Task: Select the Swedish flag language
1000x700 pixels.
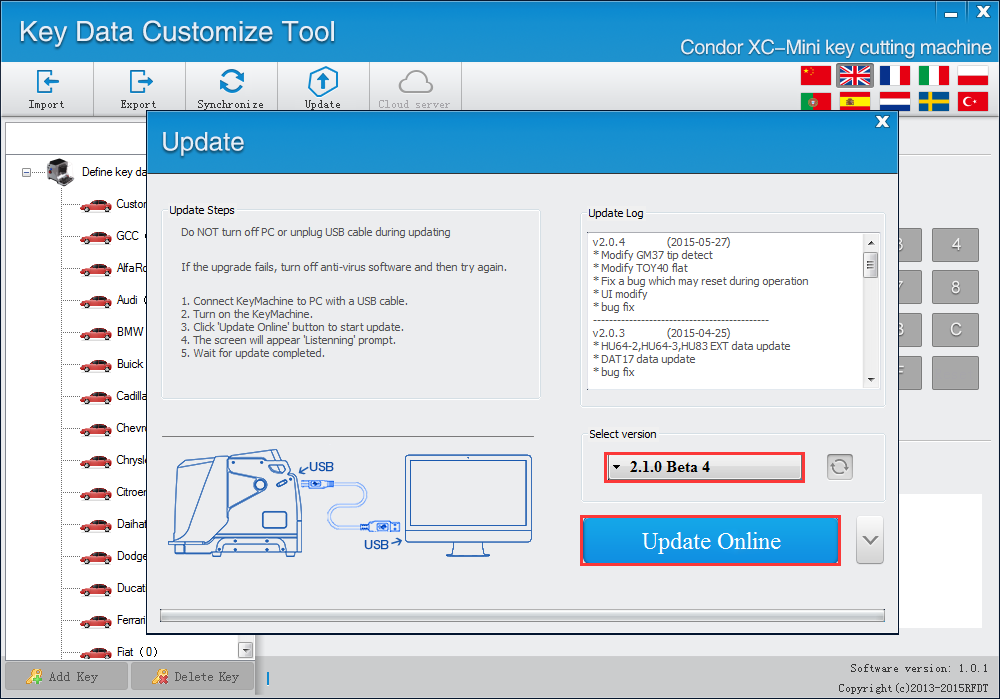Action: [934, 101]
